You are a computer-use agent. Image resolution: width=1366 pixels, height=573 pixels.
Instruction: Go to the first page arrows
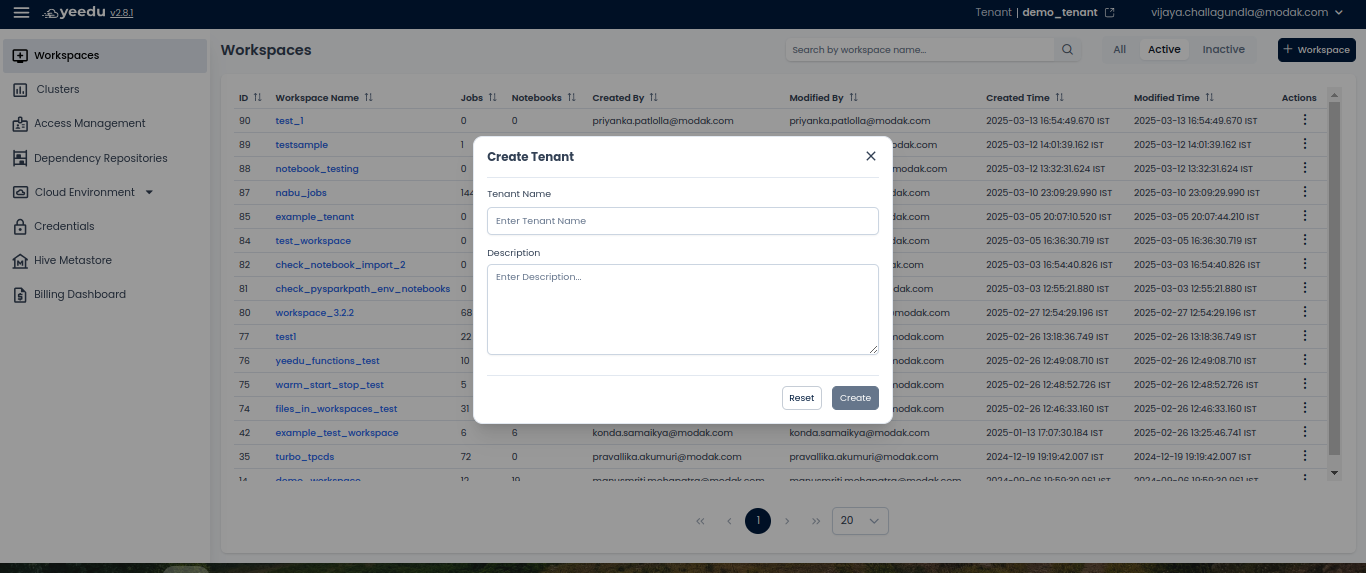[700, 521]
